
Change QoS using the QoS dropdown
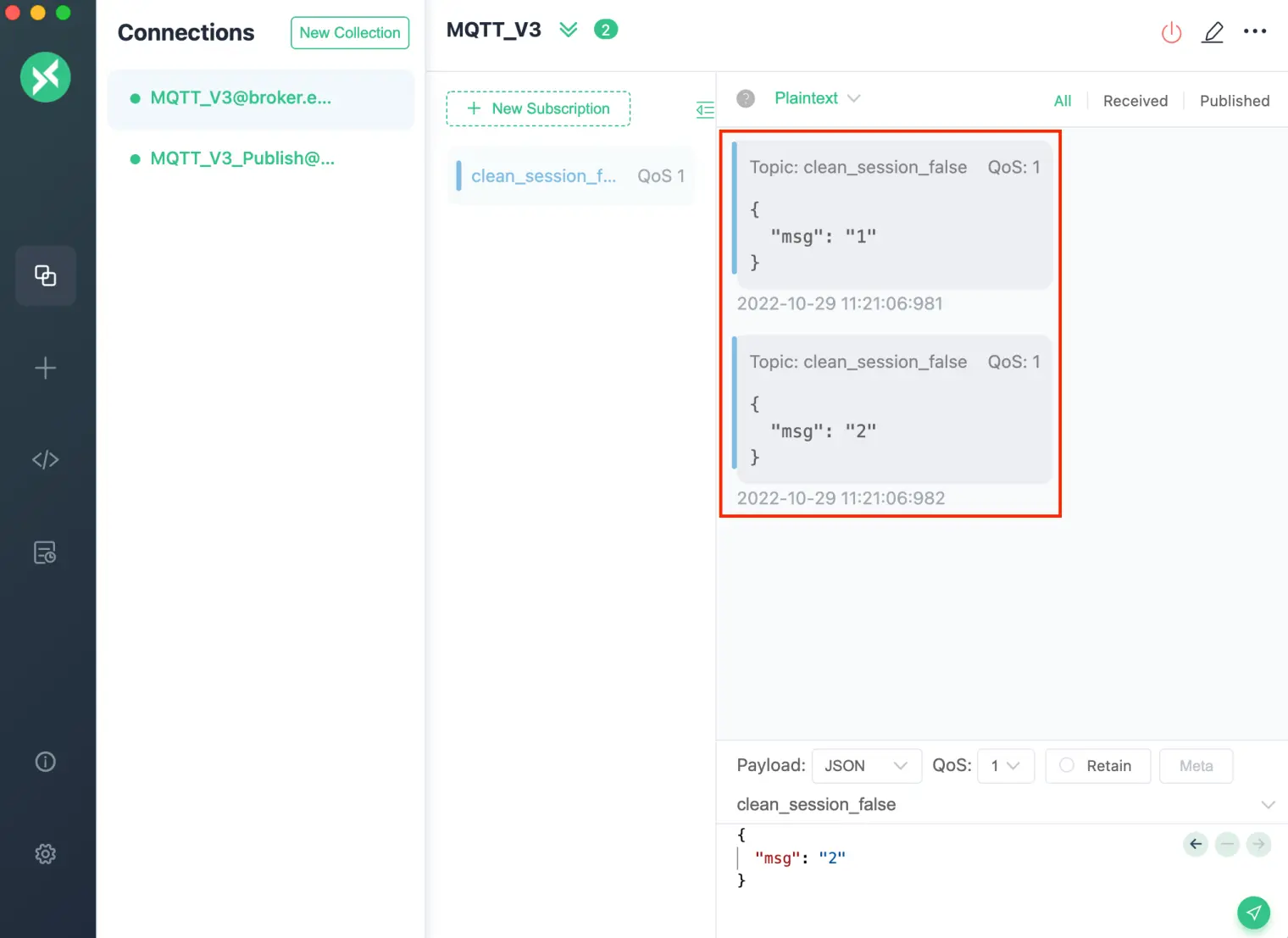pyautogui.click(x=1006, y=765)
